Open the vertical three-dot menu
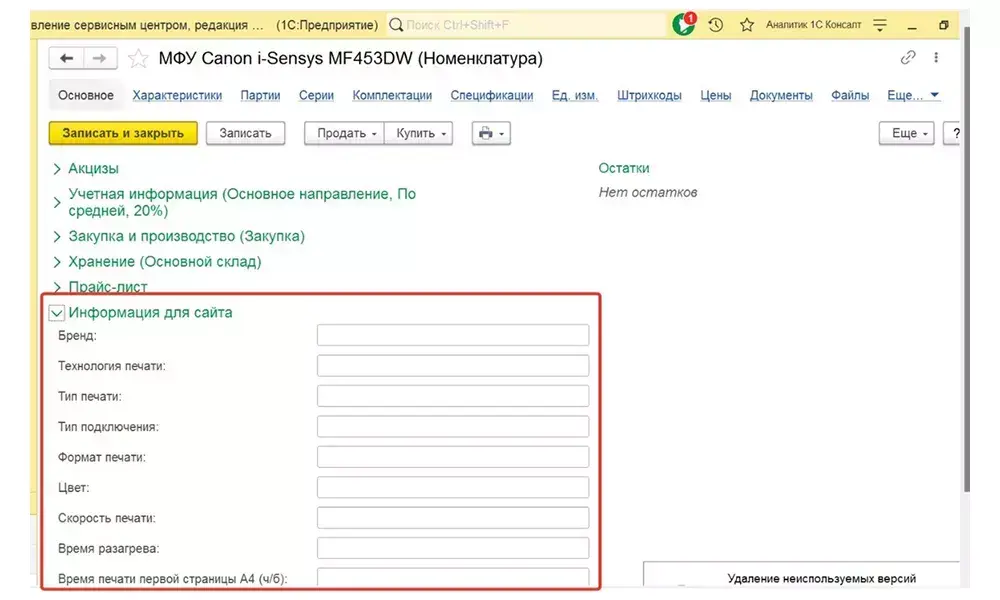Image resolution: width=1000 pixels, height=600 pixels. [937, 58]
